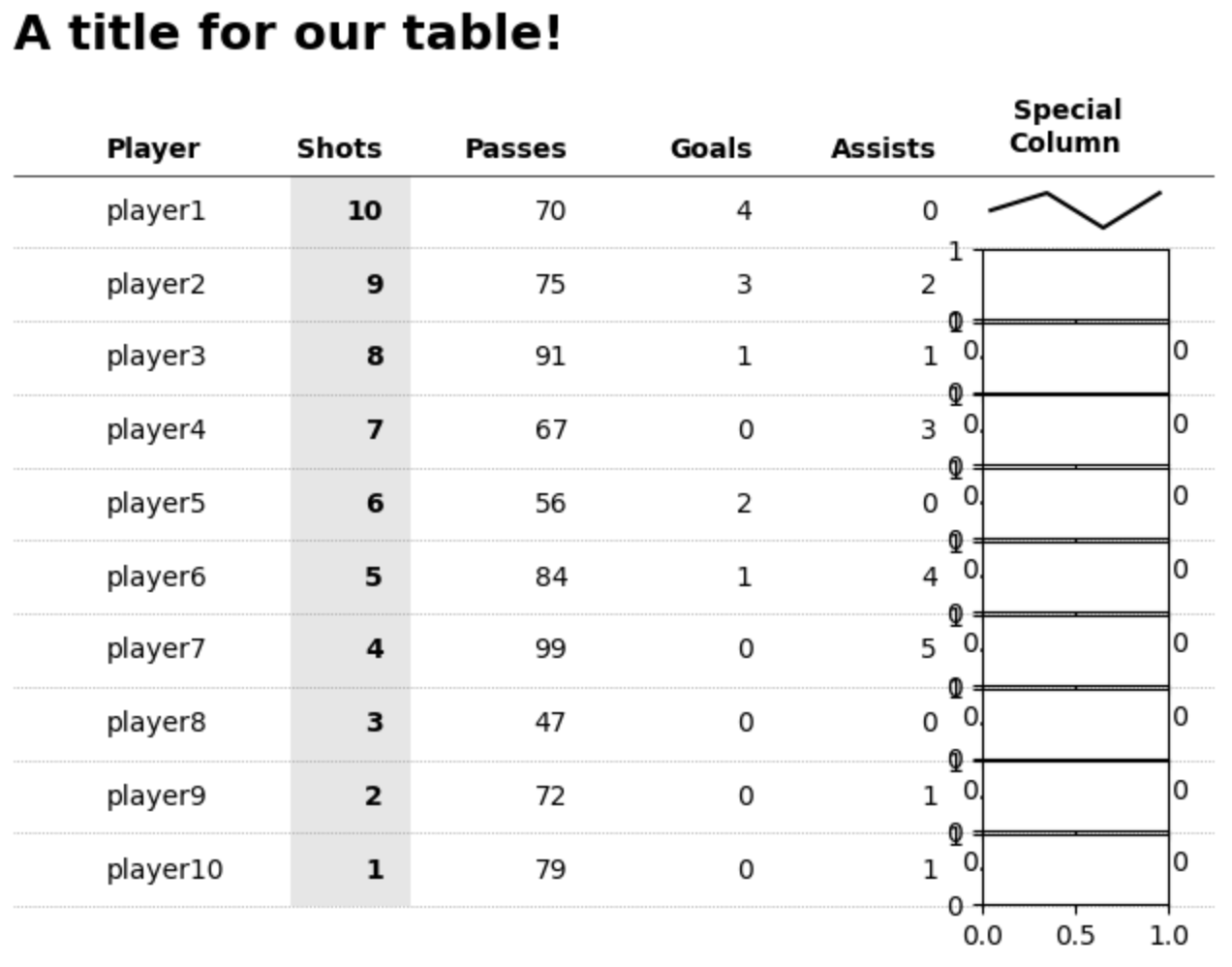
Task: Click the Player column header
Action: pos(153,149)
